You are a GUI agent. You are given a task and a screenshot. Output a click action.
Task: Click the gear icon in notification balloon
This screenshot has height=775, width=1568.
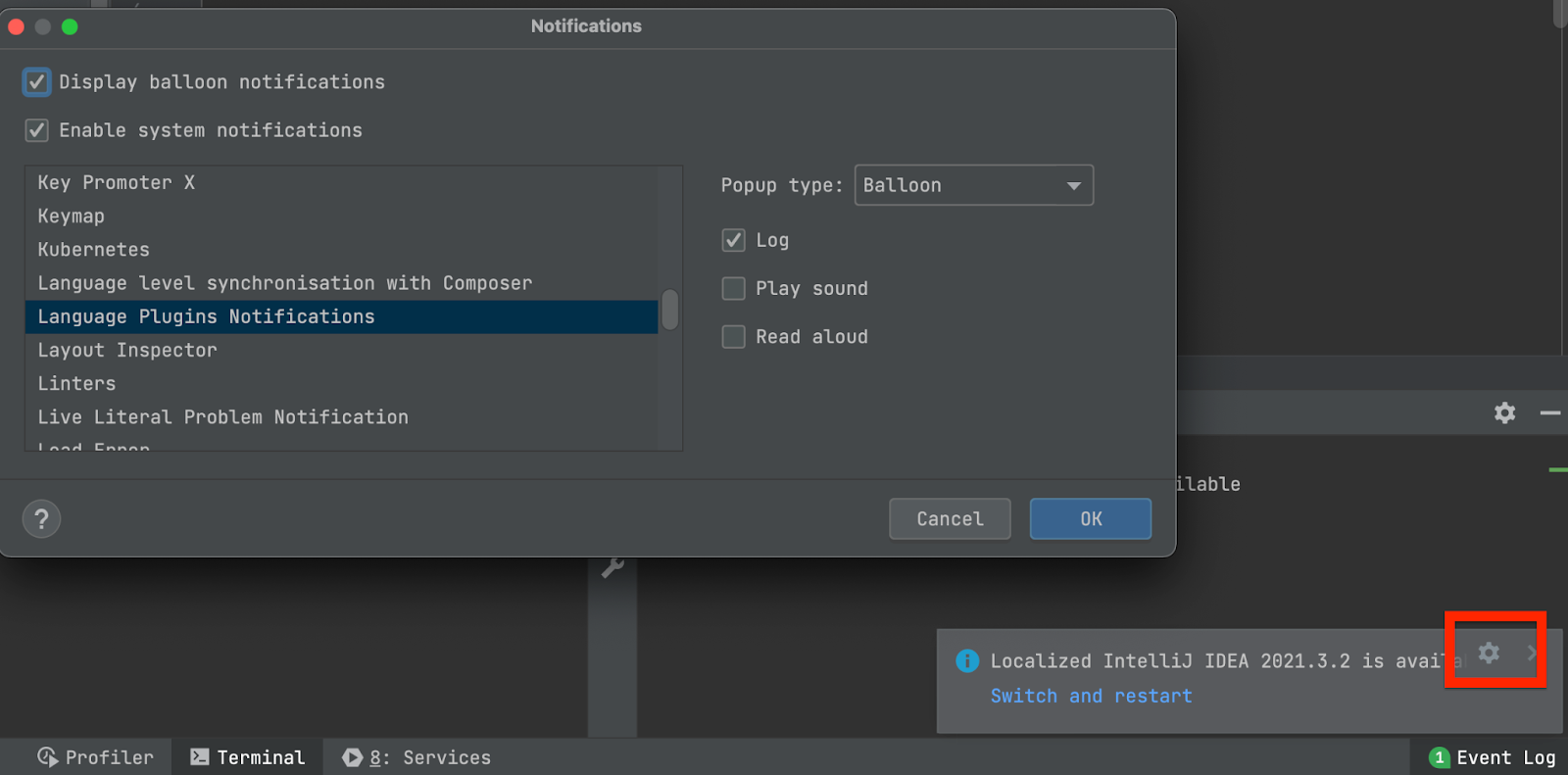tap(1489, 653)
